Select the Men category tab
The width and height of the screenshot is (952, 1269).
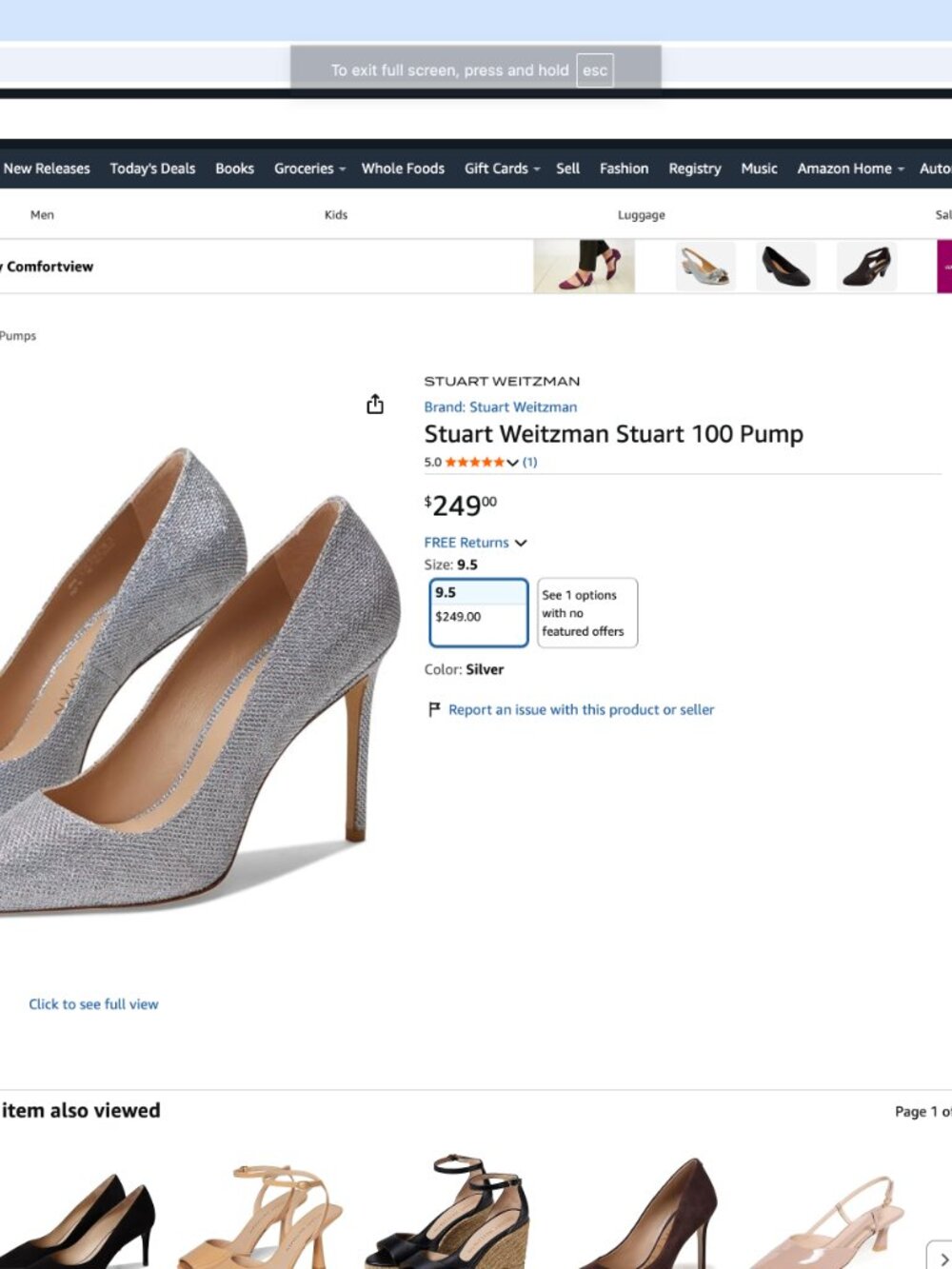click(x=42, y=215)
